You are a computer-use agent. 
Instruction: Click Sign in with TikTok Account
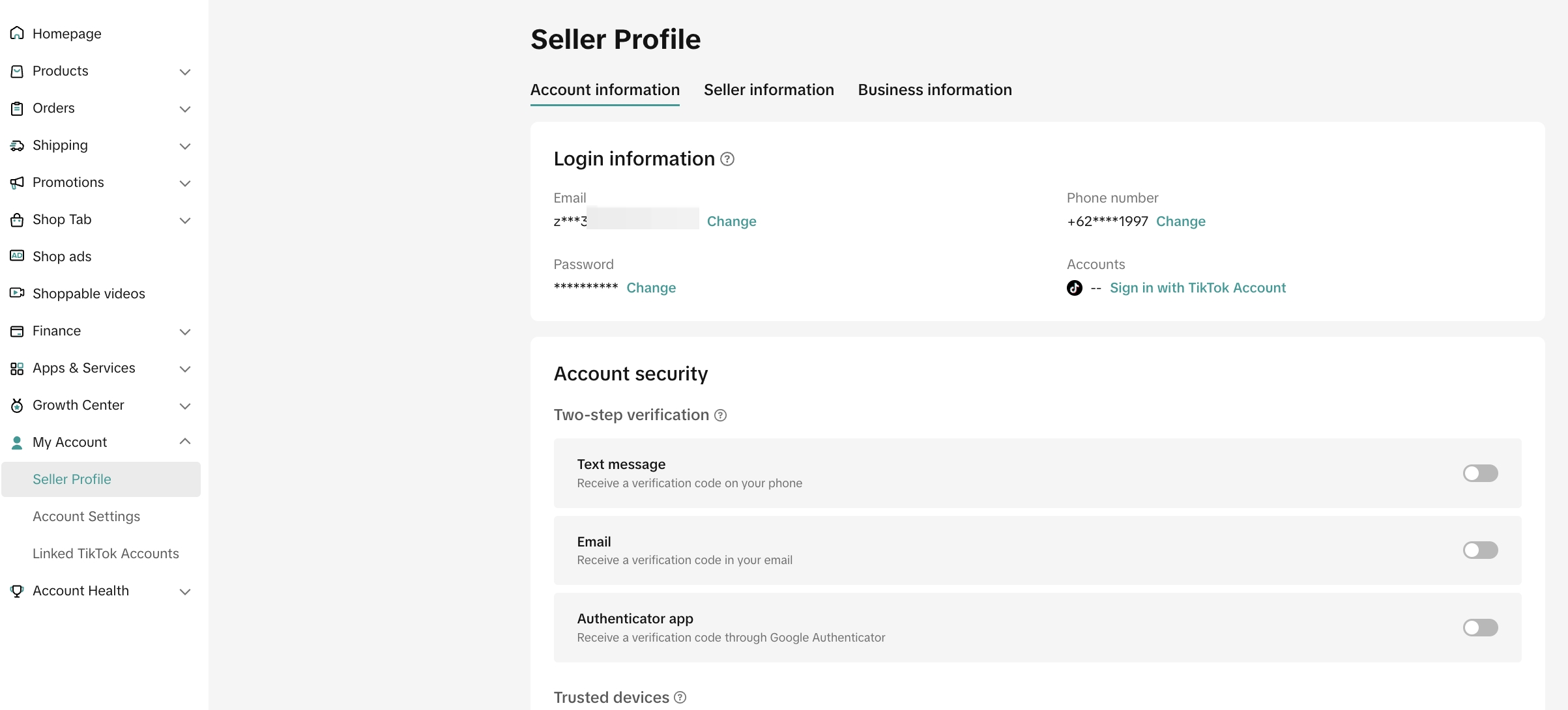coord(1197,288)
